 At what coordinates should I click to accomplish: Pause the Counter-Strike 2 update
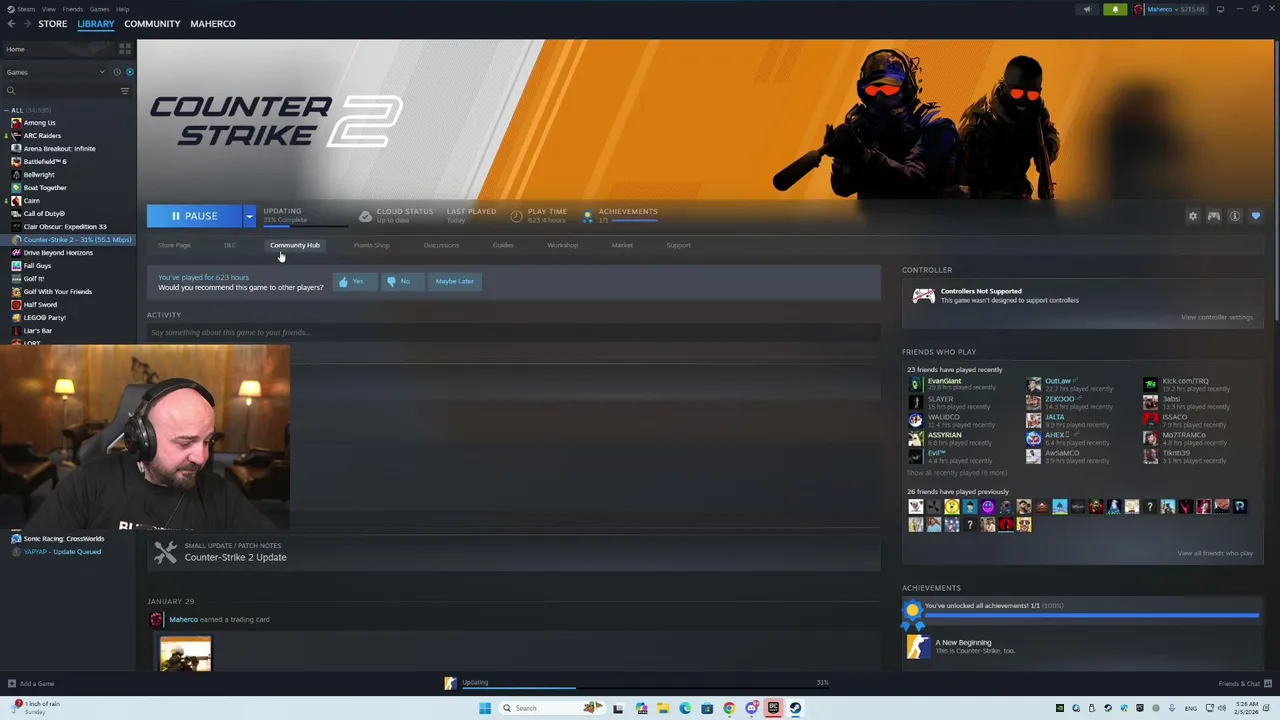point(194,216)
